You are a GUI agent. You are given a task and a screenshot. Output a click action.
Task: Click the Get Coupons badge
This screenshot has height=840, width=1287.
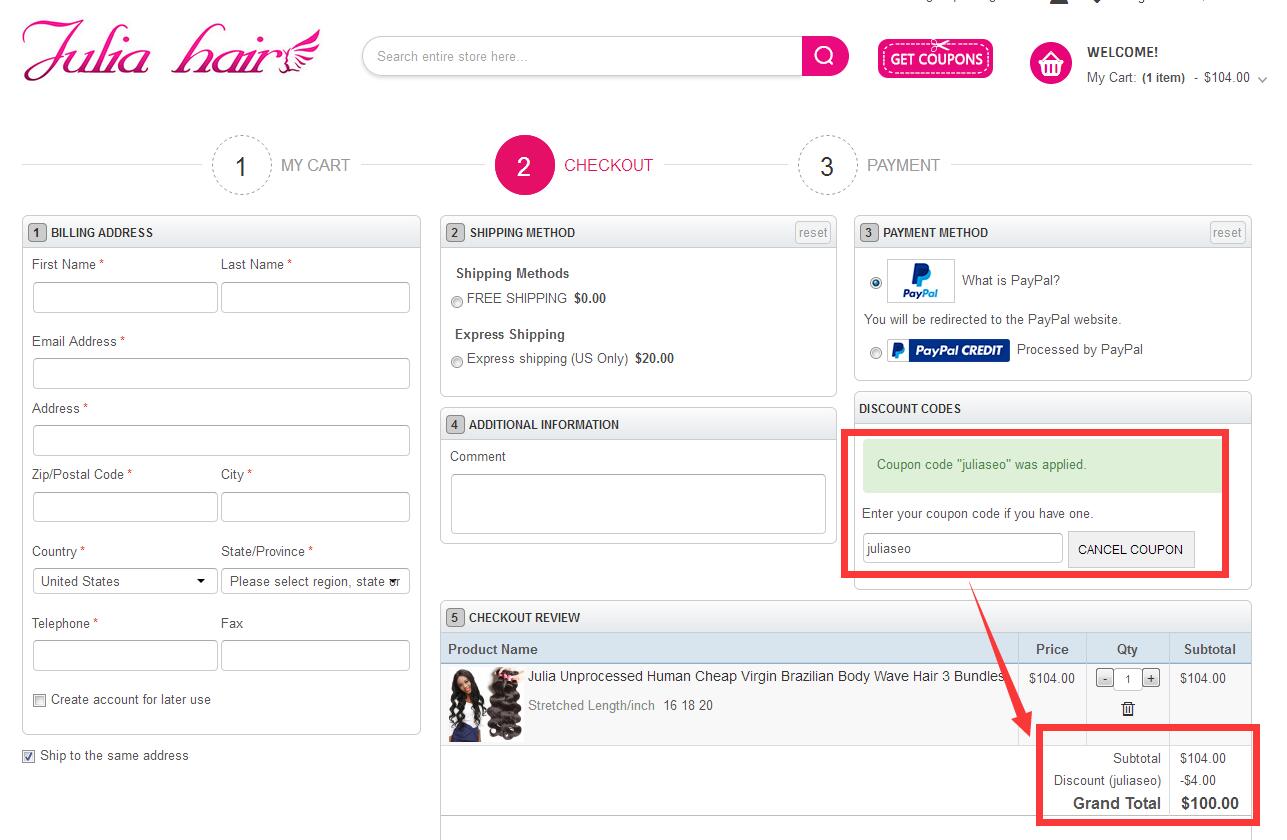click(x=935, y=58)
